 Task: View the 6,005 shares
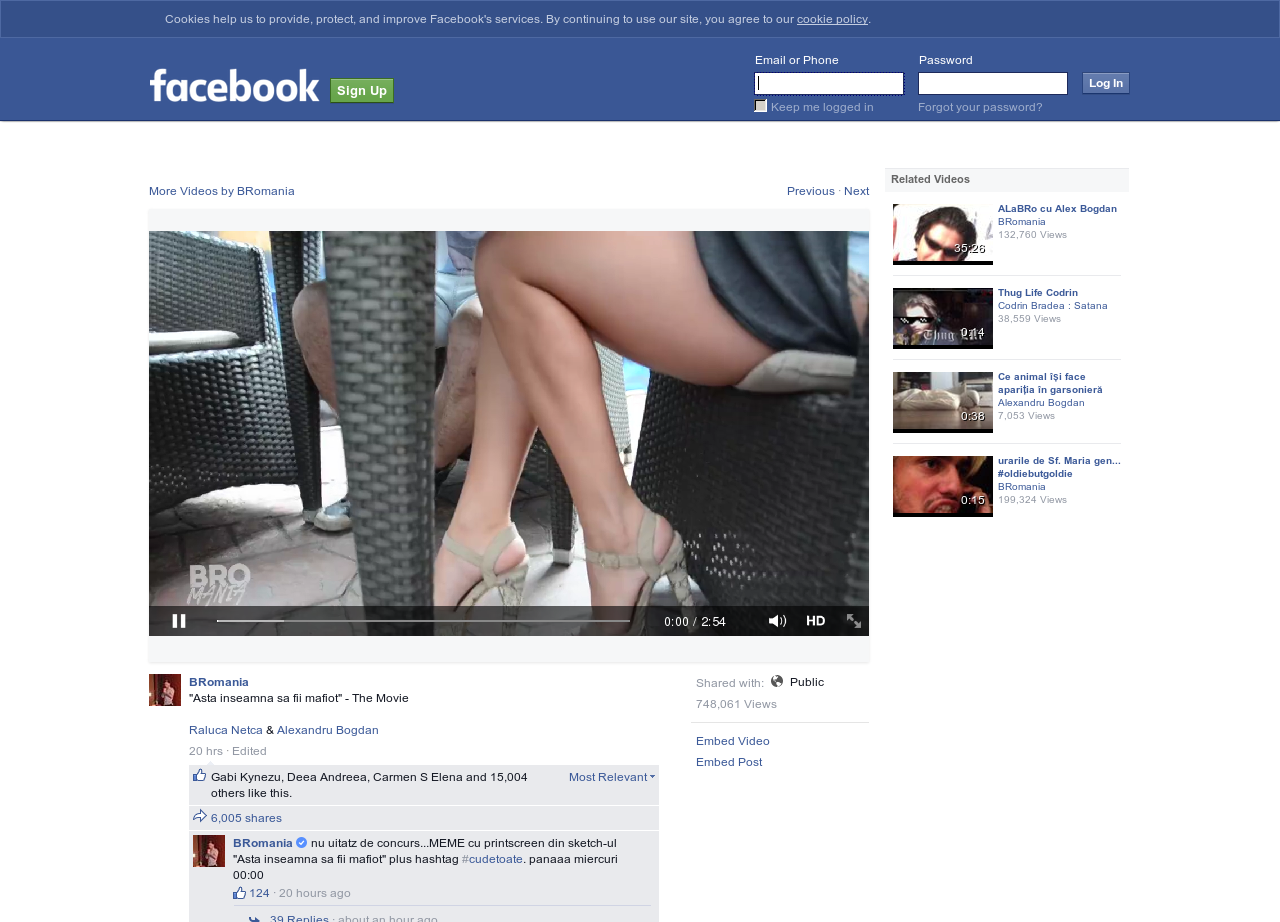[x=246, y=818]
